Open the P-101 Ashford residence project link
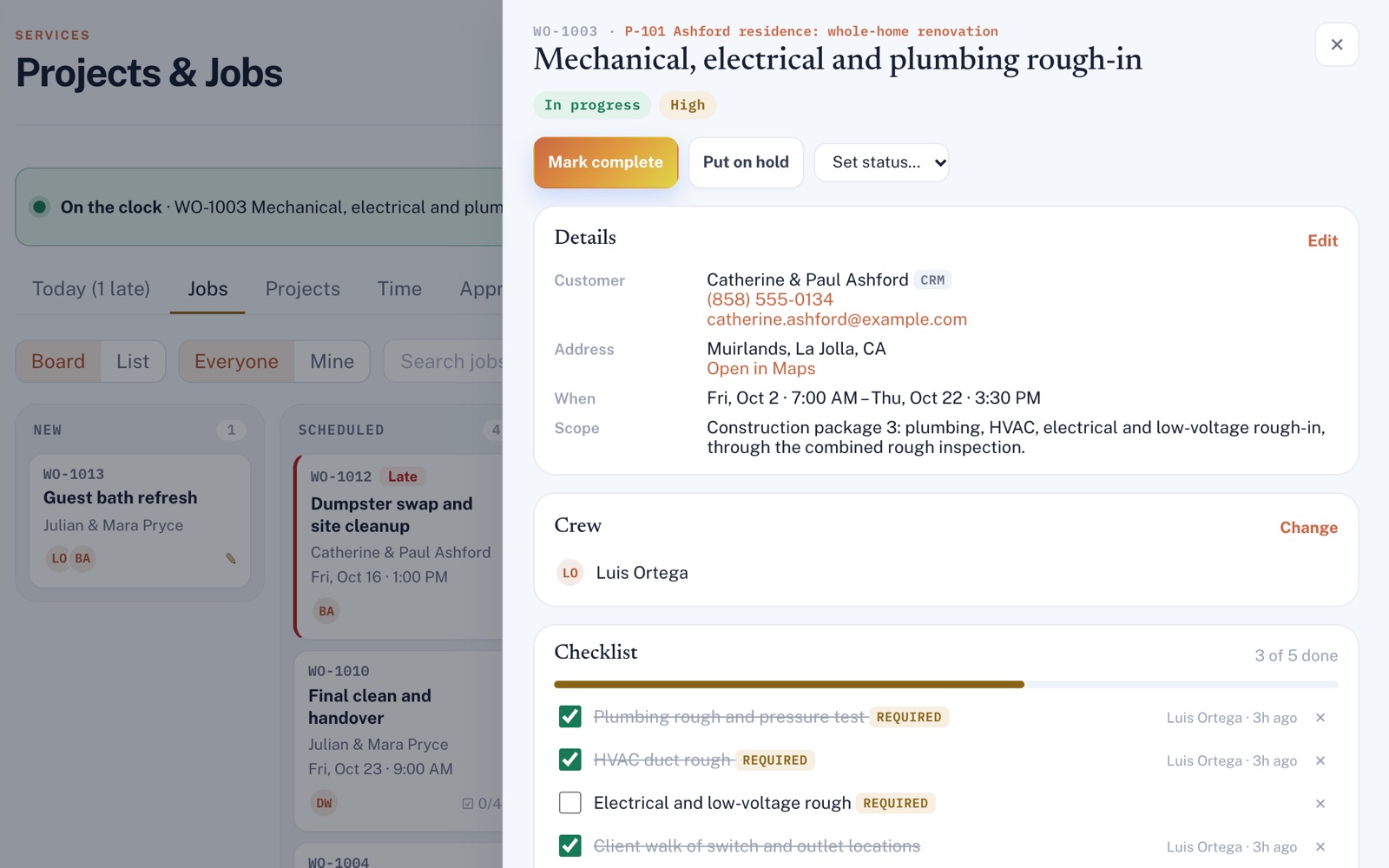This screenshot has width=1389, height=868. point(811,31)
